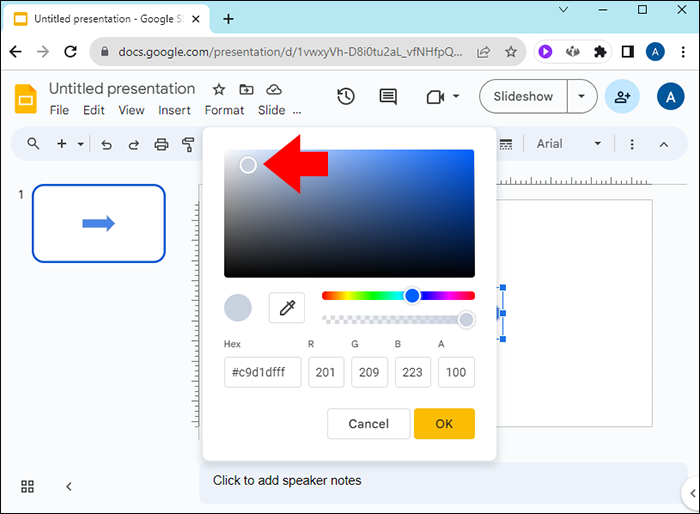Click the hue slider handle
The height and width of the screenshot is (514, 700).
[412, 296]
